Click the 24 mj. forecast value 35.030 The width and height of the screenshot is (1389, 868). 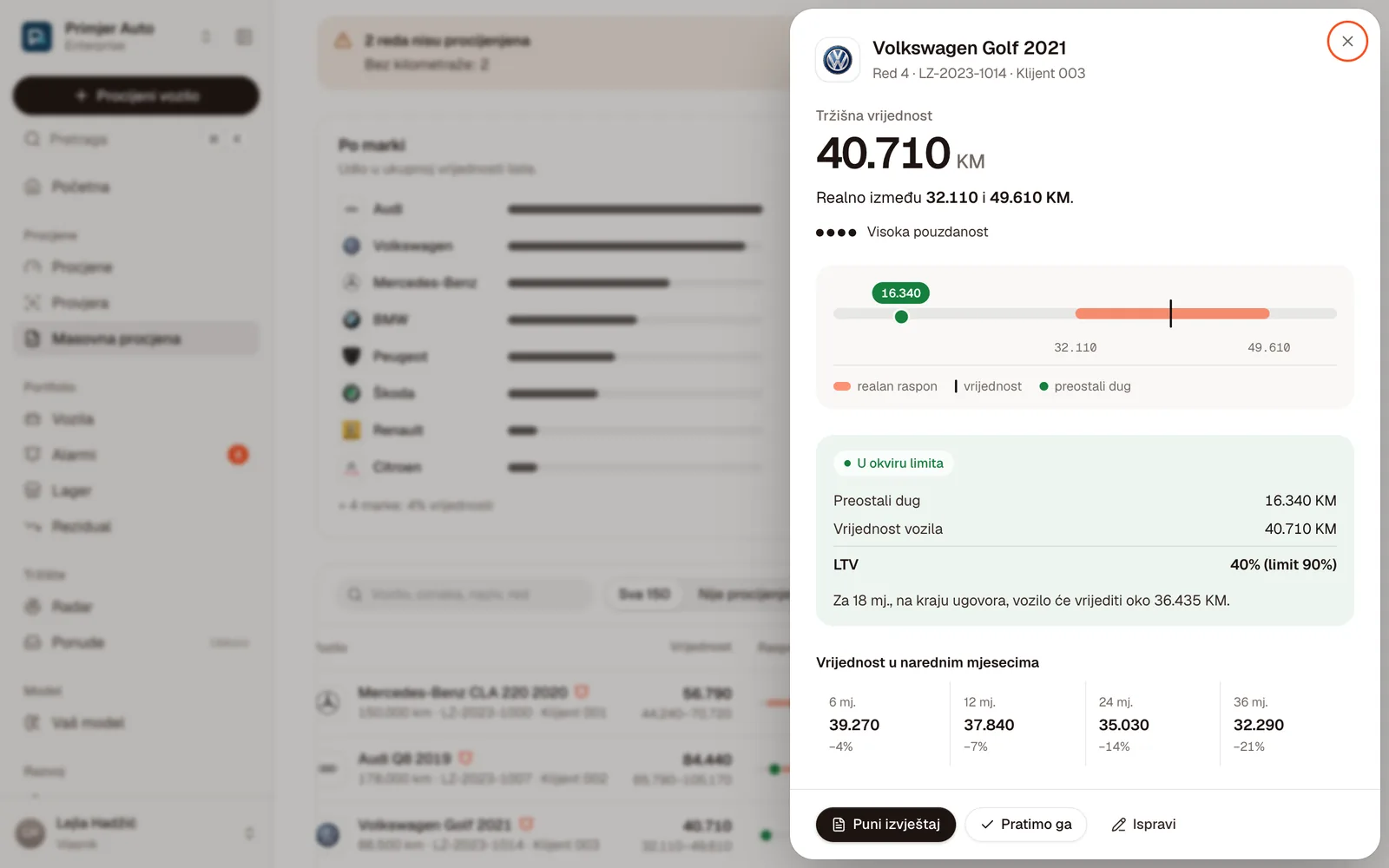pos(1123,725)
